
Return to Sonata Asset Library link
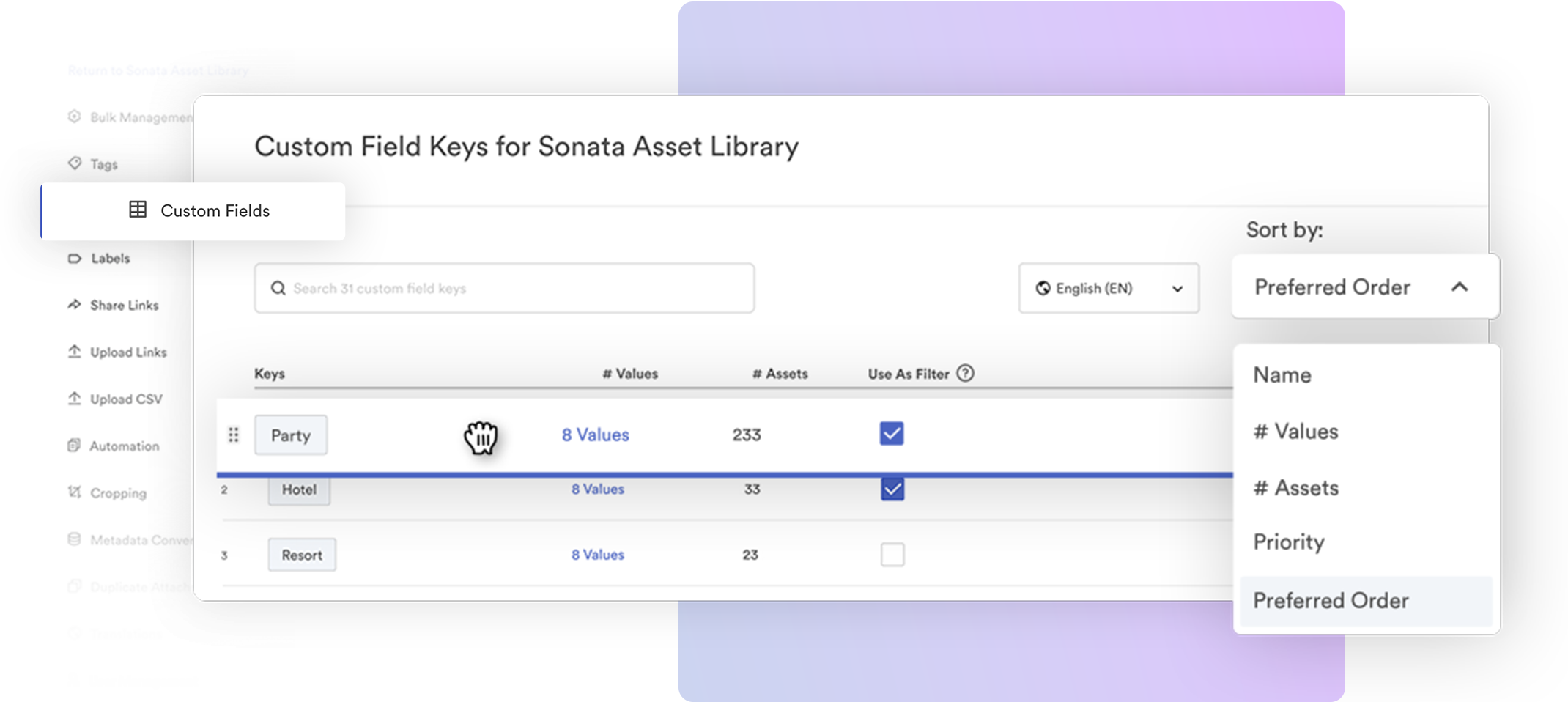[158, 70]
